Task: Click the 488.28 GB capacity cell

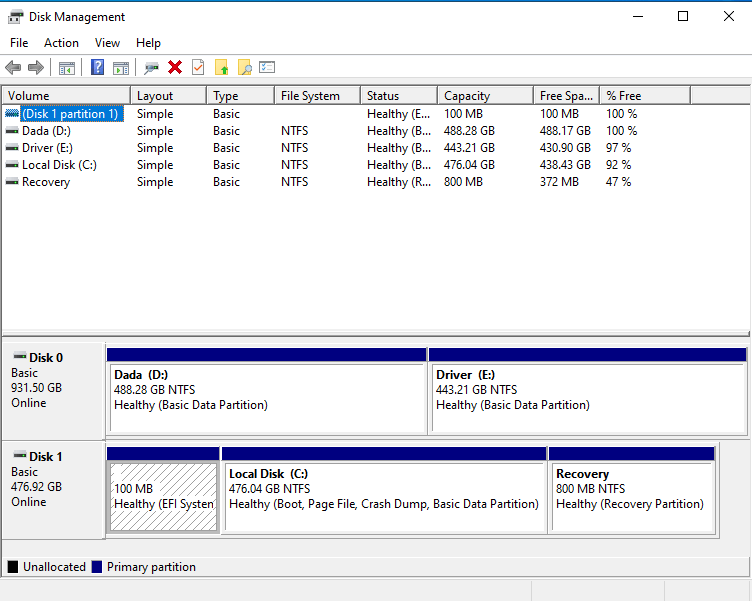Action: point(469,130)
